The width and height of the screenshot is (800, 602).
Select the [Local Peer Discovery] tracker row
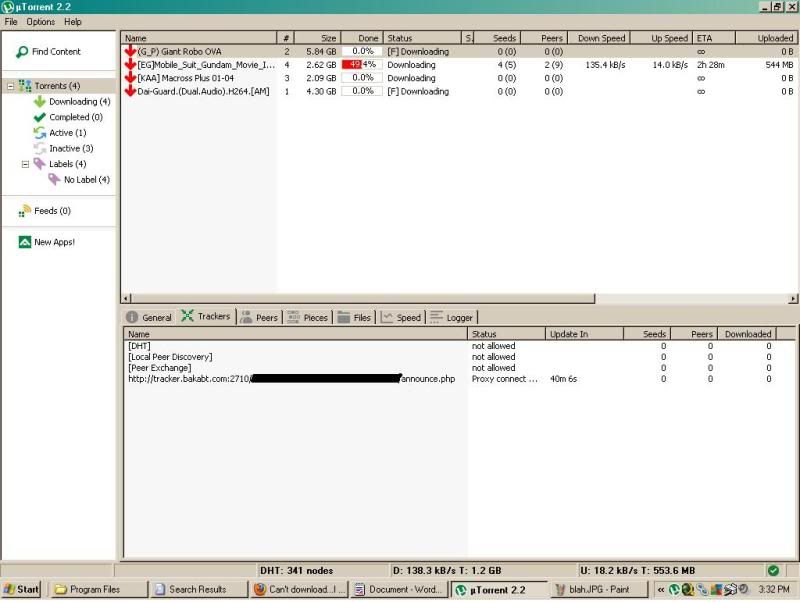click(x=458, y=357)
